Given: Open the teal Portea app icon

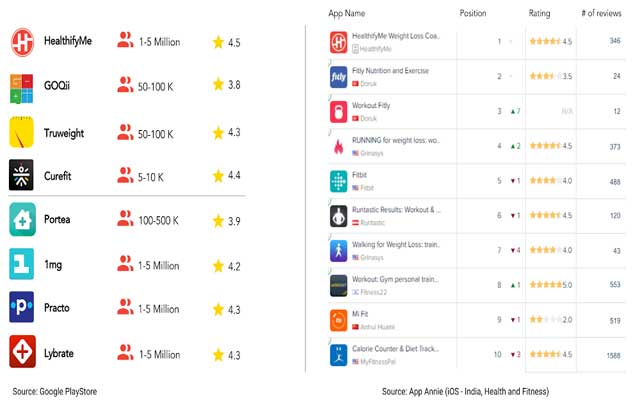Looking at the screenshot, I should click(22, 220).
